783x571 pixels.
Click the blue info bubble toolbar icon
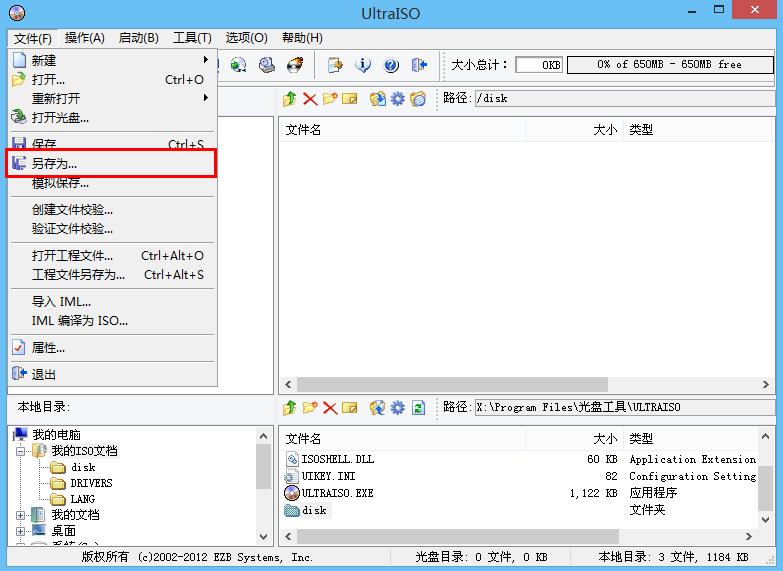[x=363, y=65]
